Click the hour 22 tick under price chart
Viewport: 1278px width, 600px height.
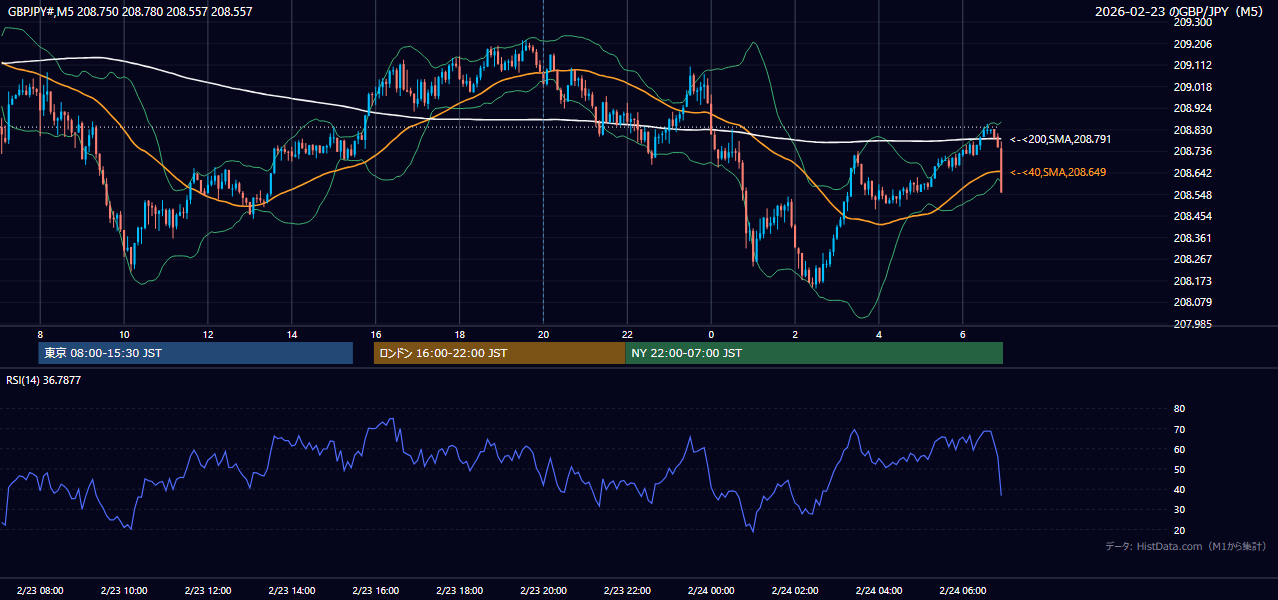pos(628,334)
